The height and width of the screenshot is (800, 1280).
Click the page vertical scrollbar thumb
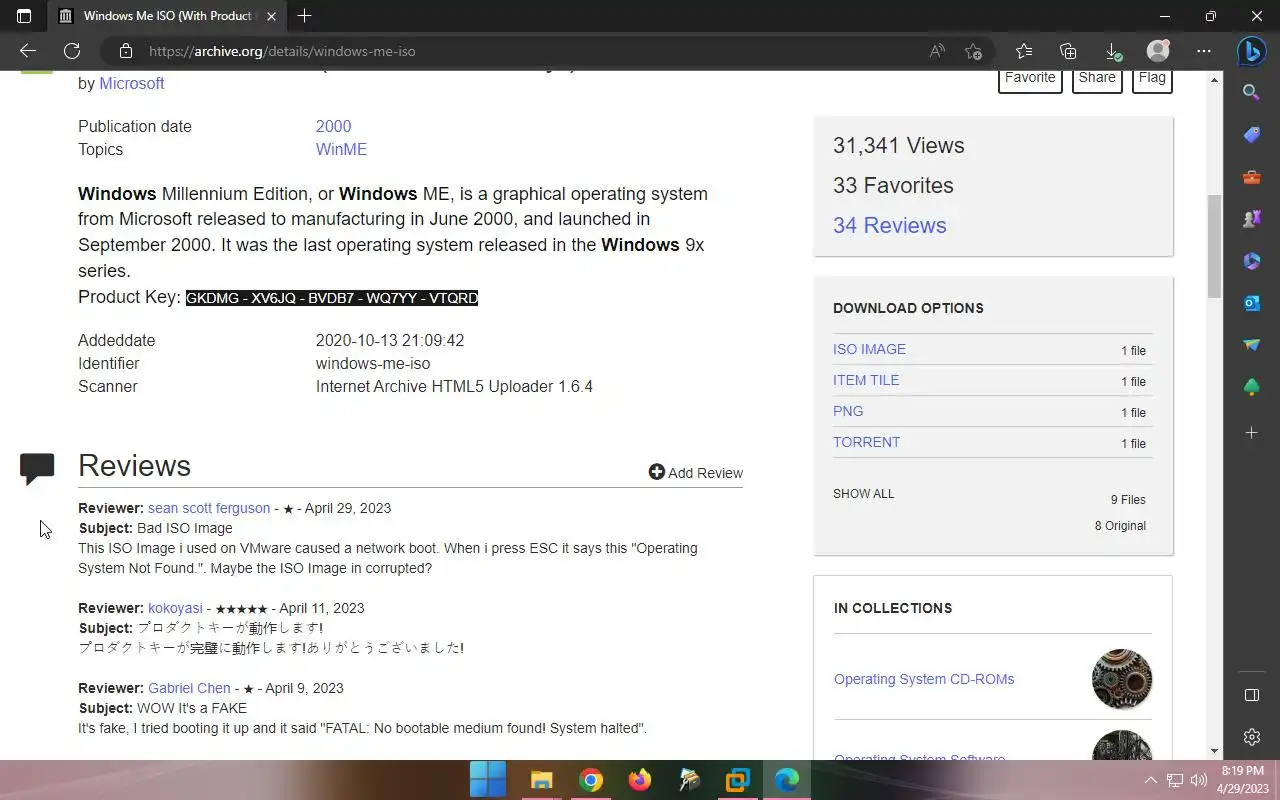click(1215, 246)
